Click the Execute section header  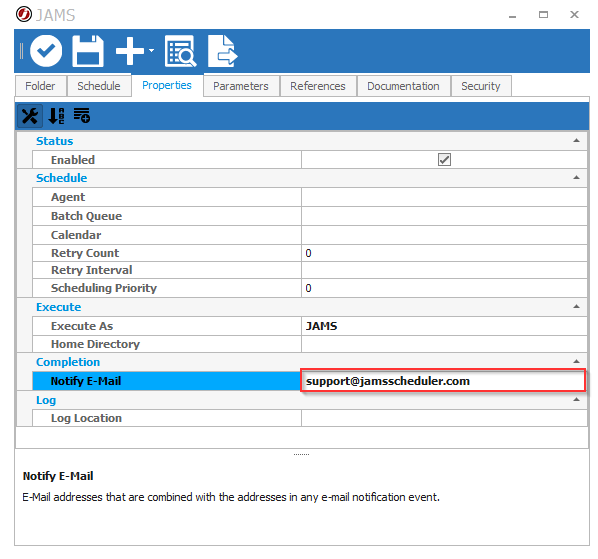tap(58, 307)
